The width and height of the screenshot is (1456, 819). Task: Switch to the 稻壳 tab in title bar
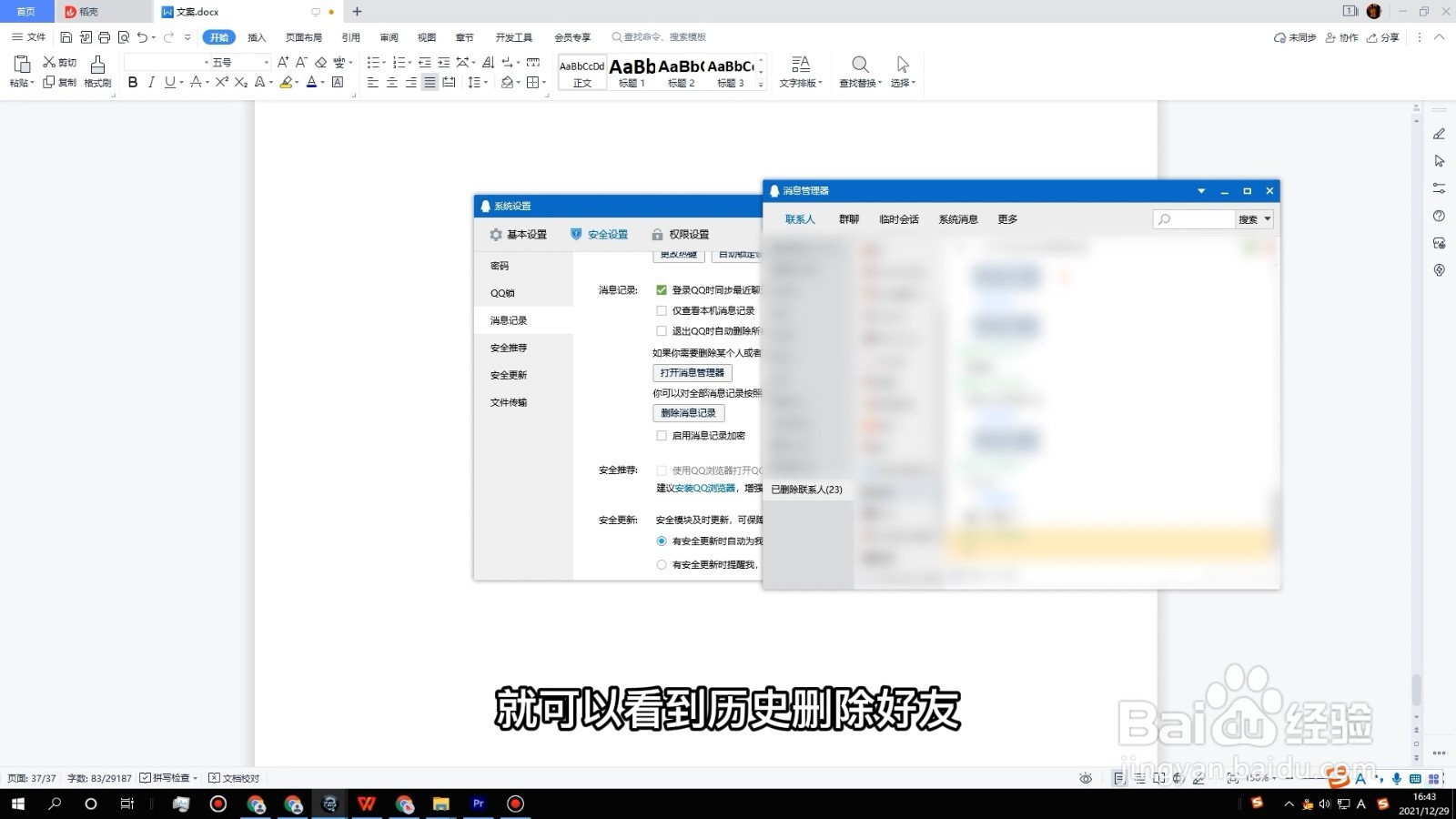104,12
